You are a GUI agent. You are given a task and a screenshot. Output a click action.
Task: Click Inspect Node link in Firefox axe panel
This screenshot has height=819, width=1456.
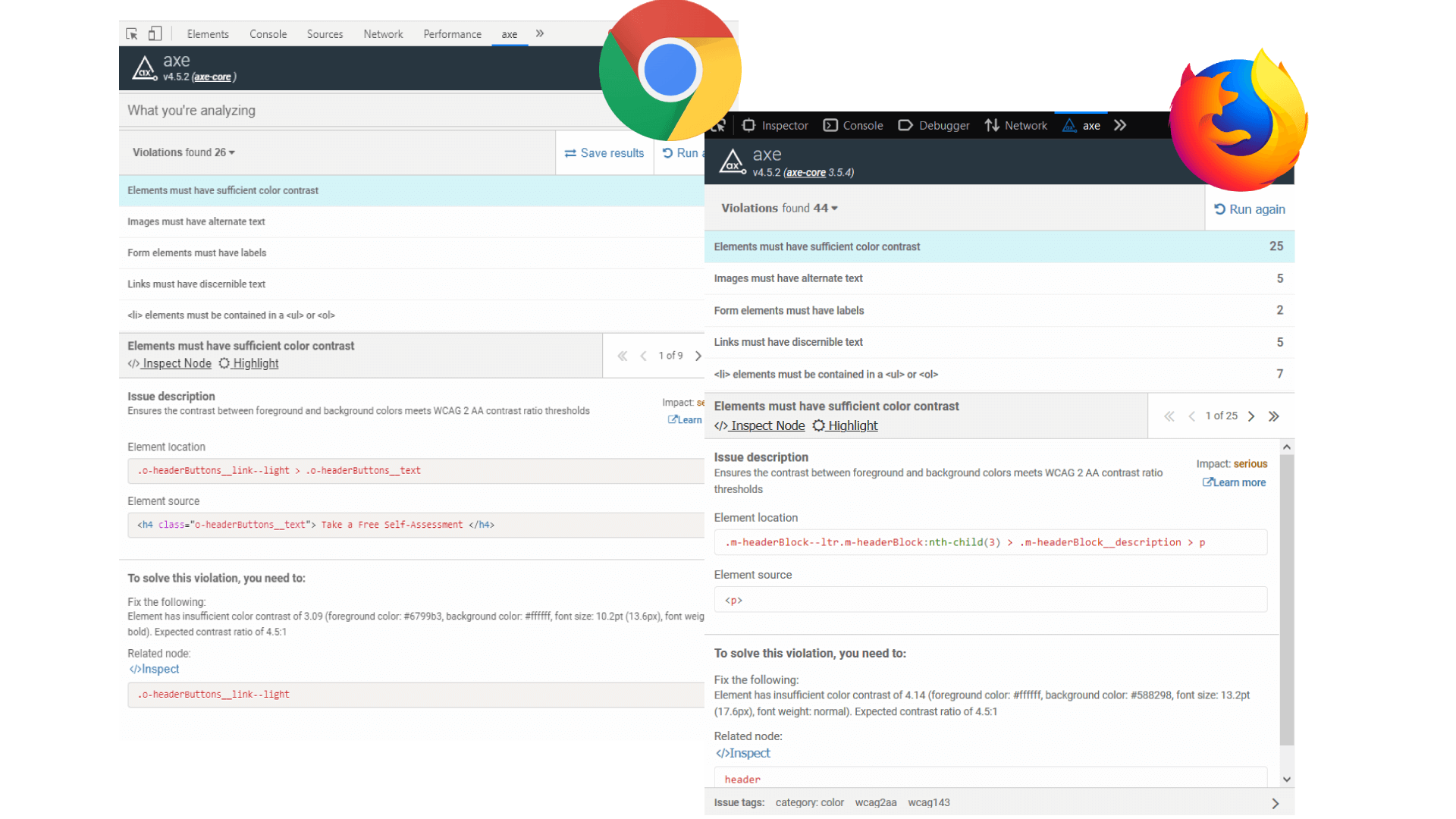click(x=760, y=425)
